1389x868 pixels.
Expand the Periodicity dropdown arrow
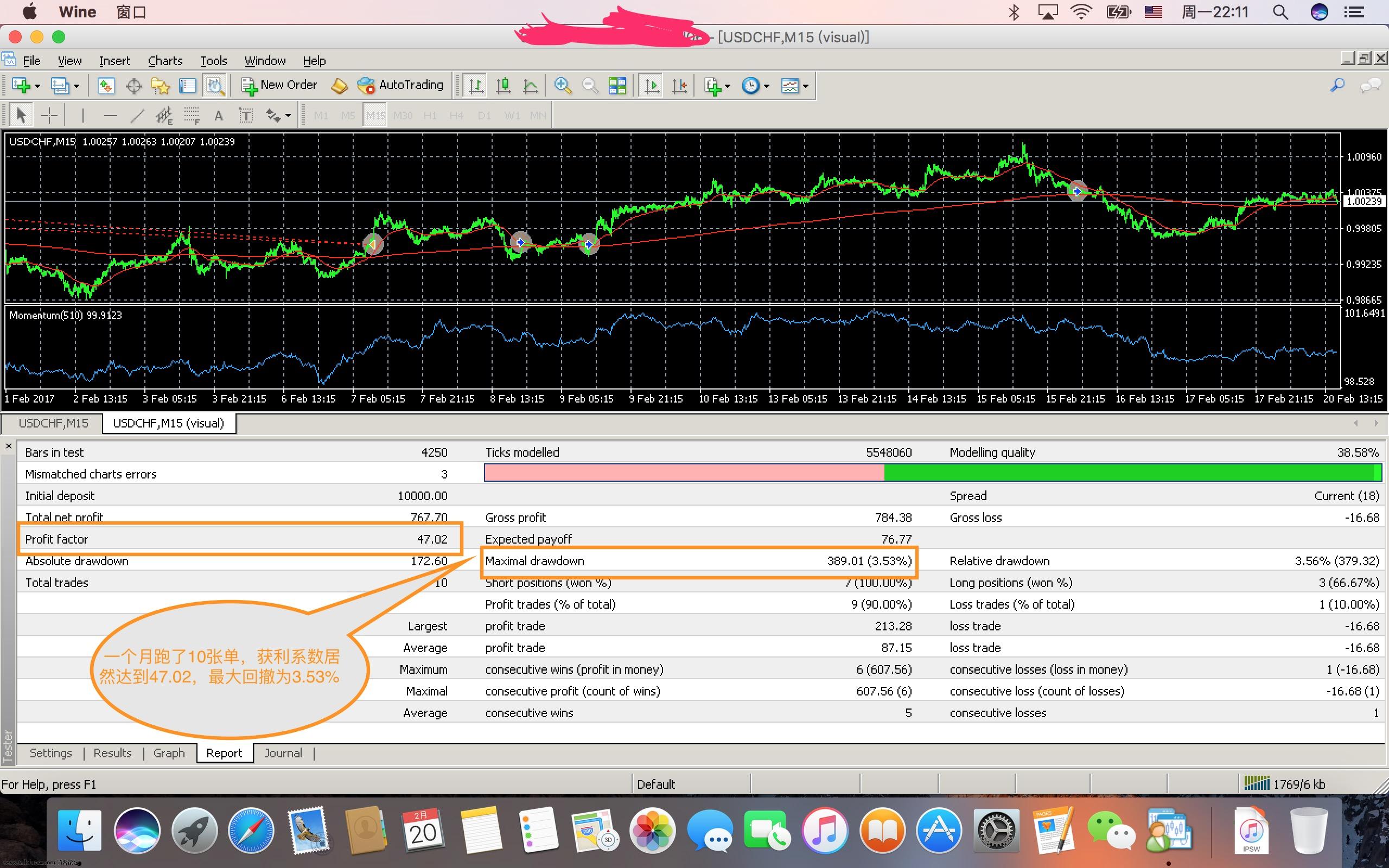click(x=766, y=86)
